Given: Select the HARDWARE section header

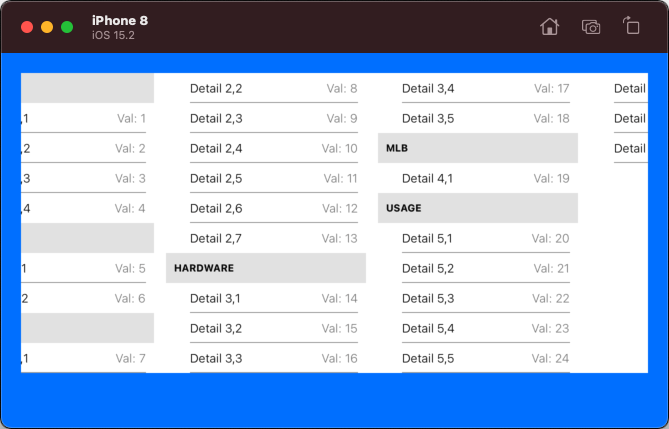Looking at the screenshot, I should point(266,268).
